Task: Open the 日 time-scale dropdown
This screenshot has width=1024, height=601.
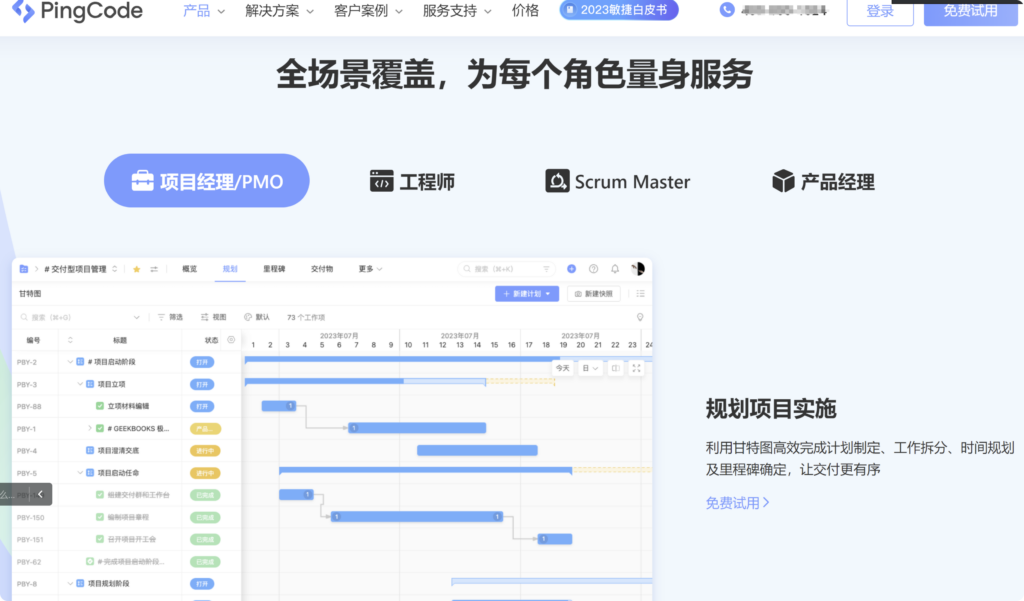Action: click(x=590, y=368)
